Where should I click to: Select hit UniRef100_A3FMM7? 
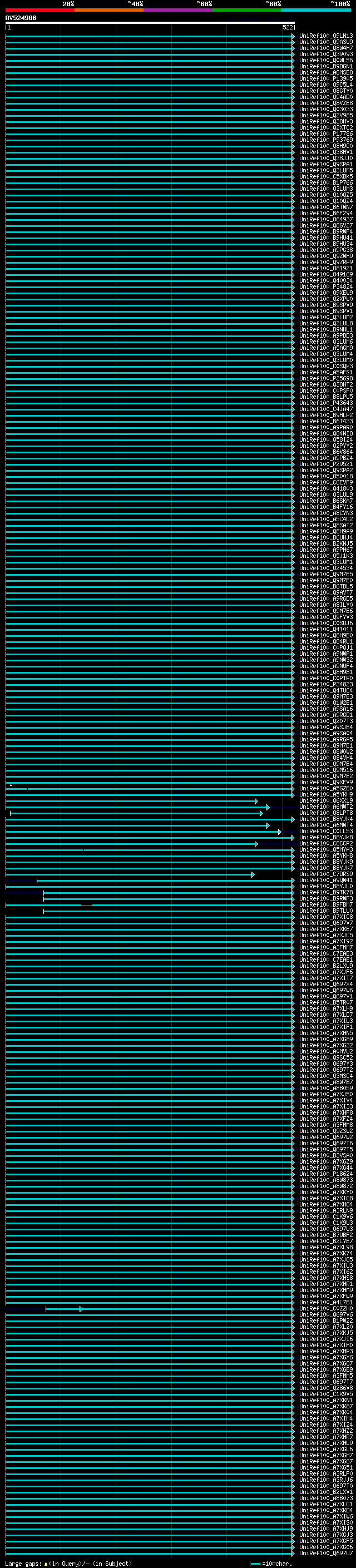(x=326, y=948)
